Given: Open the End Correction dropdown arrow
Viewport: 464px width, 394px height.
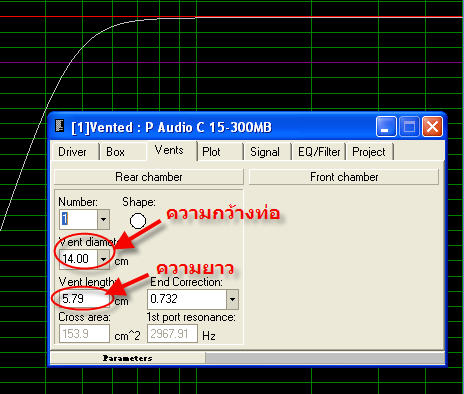Looking at the screenshot, I should pyautogui.click(x=232, y=299).
